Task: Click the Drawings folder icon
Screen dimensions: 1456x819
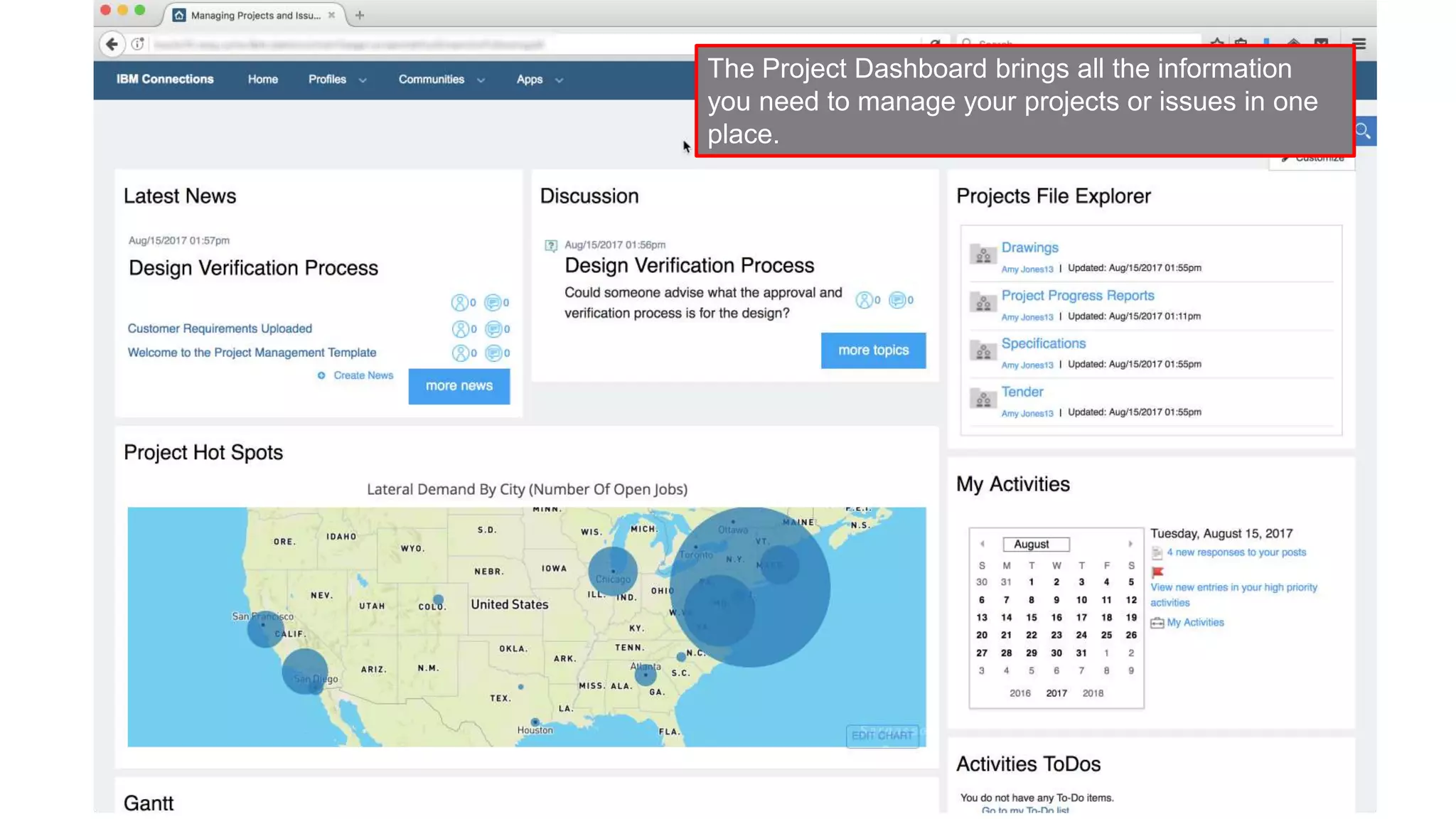Action: 983,255
